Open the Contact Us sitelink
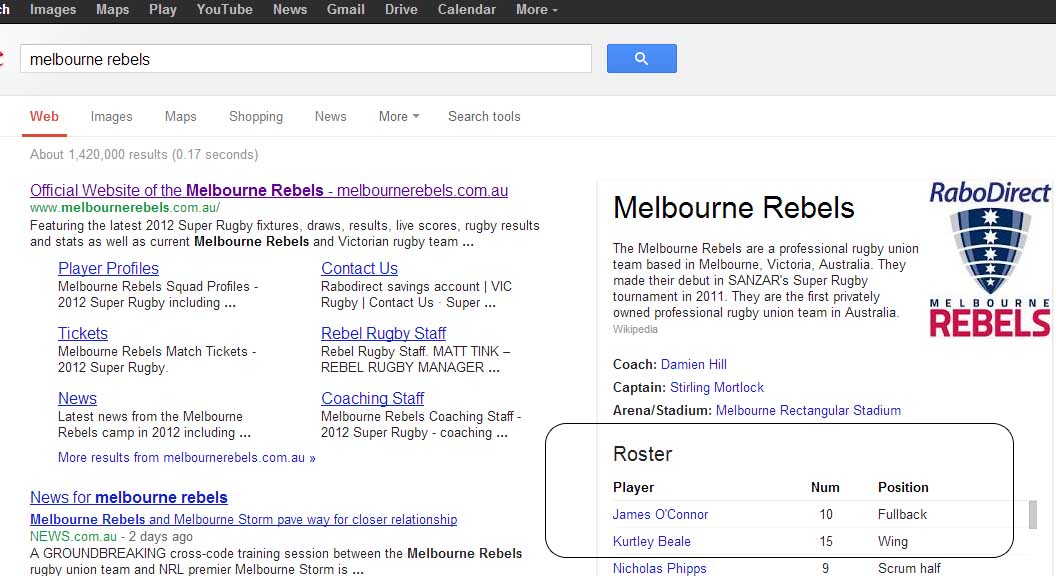This screenshot has height=576, width=1056. point(359,268)
